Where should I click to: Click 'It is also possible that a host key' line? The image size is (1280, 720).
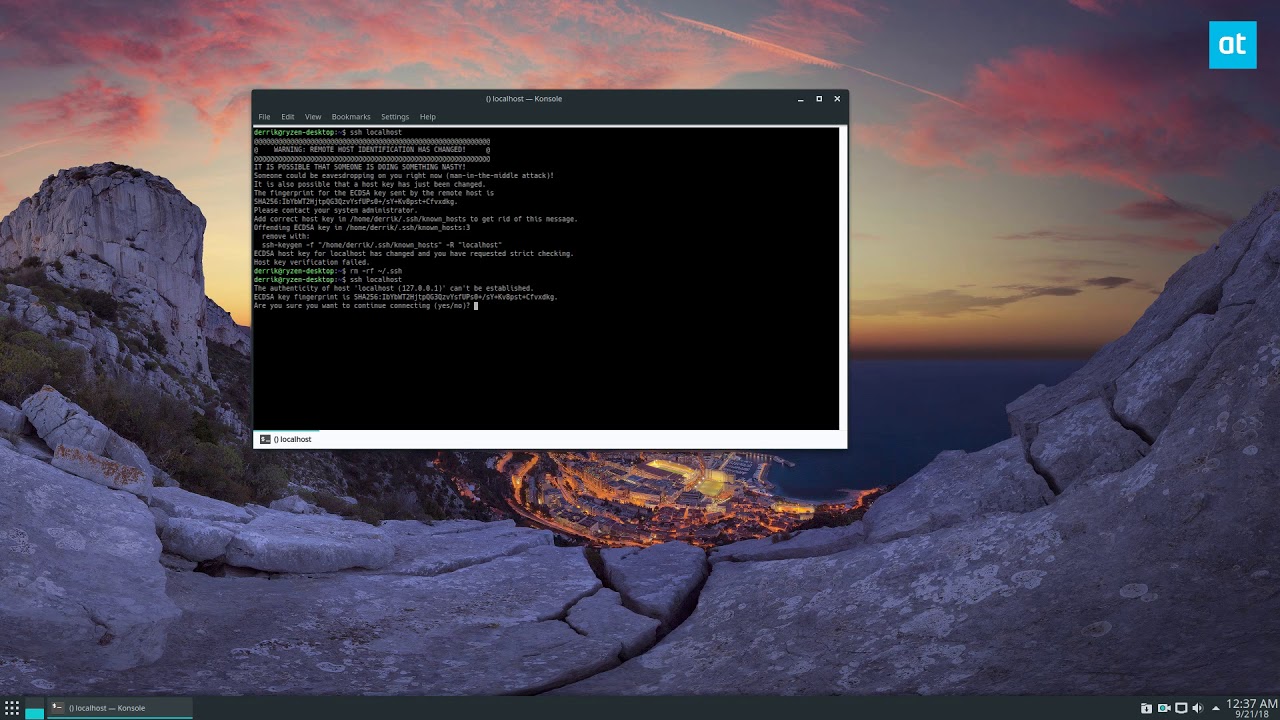pos(370,184)
